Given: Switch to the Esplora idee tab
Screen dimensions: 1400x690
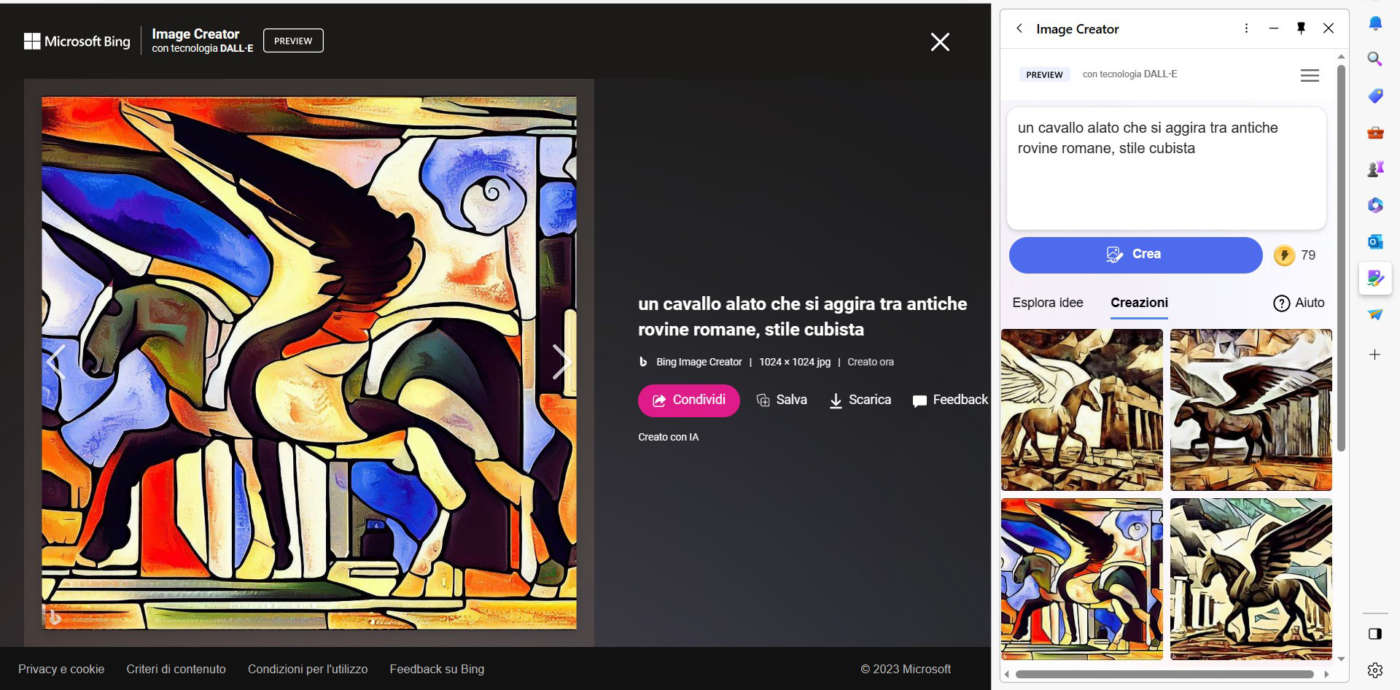Looking at the screenshot, I should point(1047,303).
